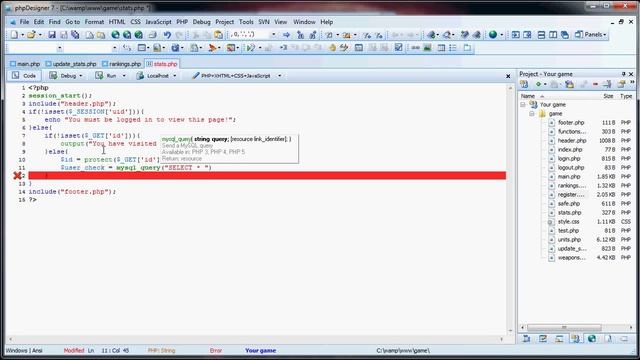
Task: Open the File menu
Action: click(24, 22)
